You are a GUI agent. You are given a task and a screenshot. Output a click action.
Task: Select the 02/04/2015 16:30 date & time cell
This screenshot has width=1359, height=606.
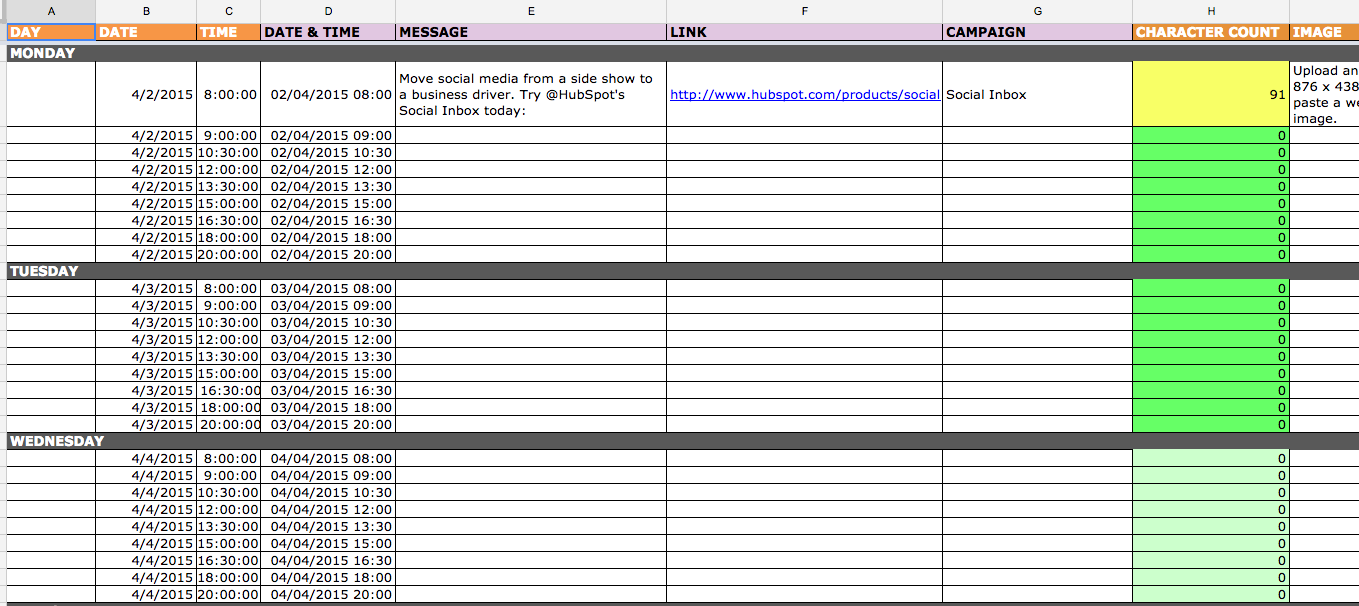[328, 221]
